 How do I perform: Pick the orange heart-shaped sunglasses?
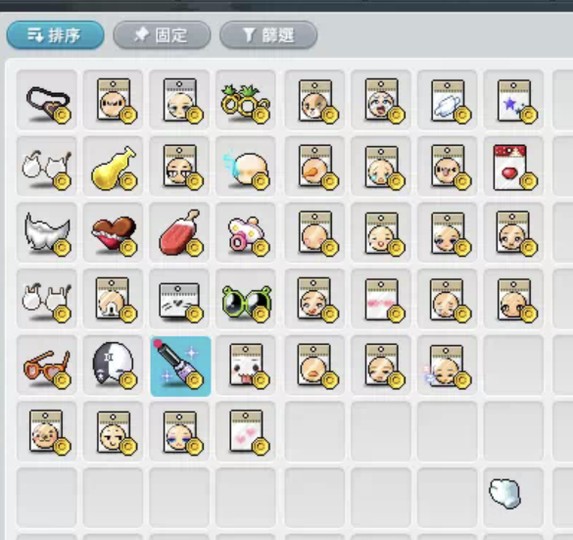point(47,365)
